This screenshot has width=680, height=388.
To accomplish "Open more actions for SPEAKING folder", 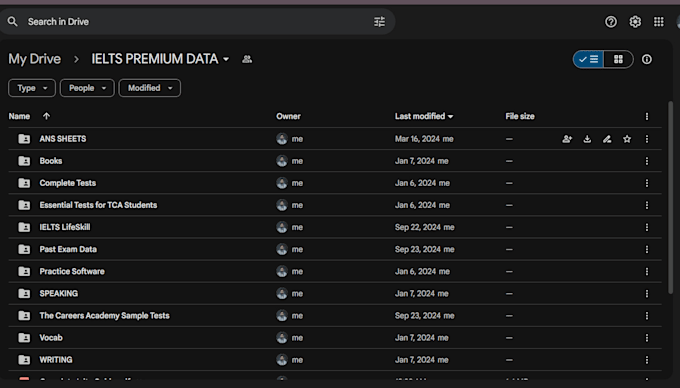I will (647, 293).
